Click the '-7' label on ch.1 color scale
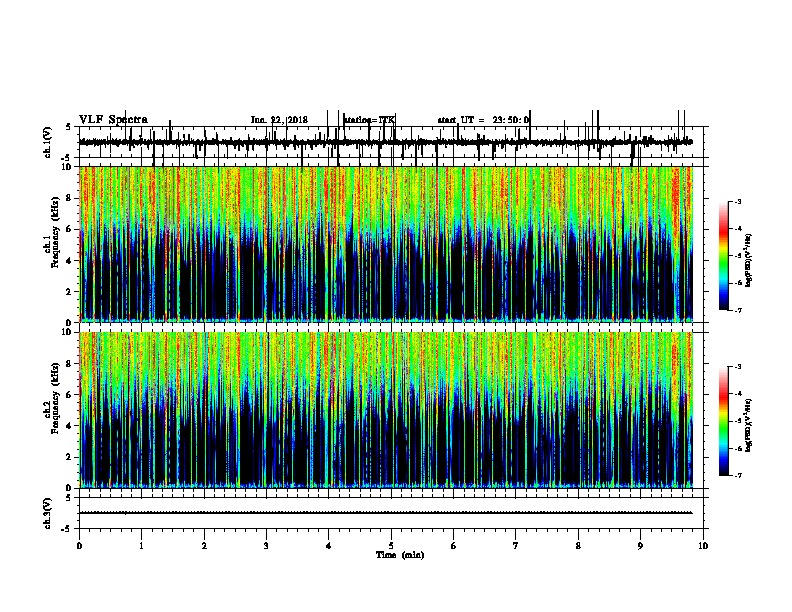 click(737, 310)
